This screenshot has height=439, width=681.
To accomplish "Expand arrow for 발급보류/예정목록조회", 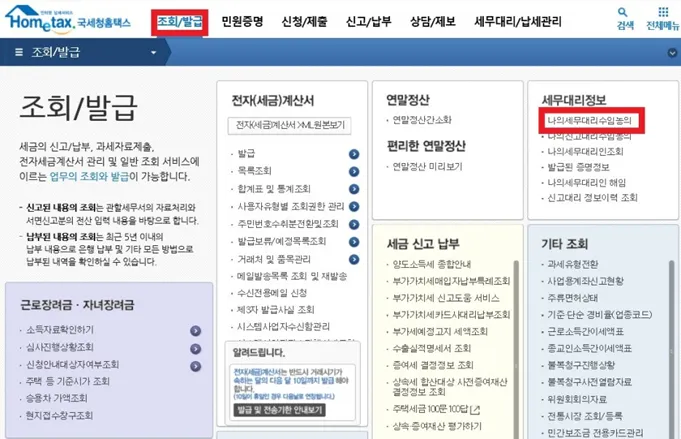I will [x=354, y=242].
